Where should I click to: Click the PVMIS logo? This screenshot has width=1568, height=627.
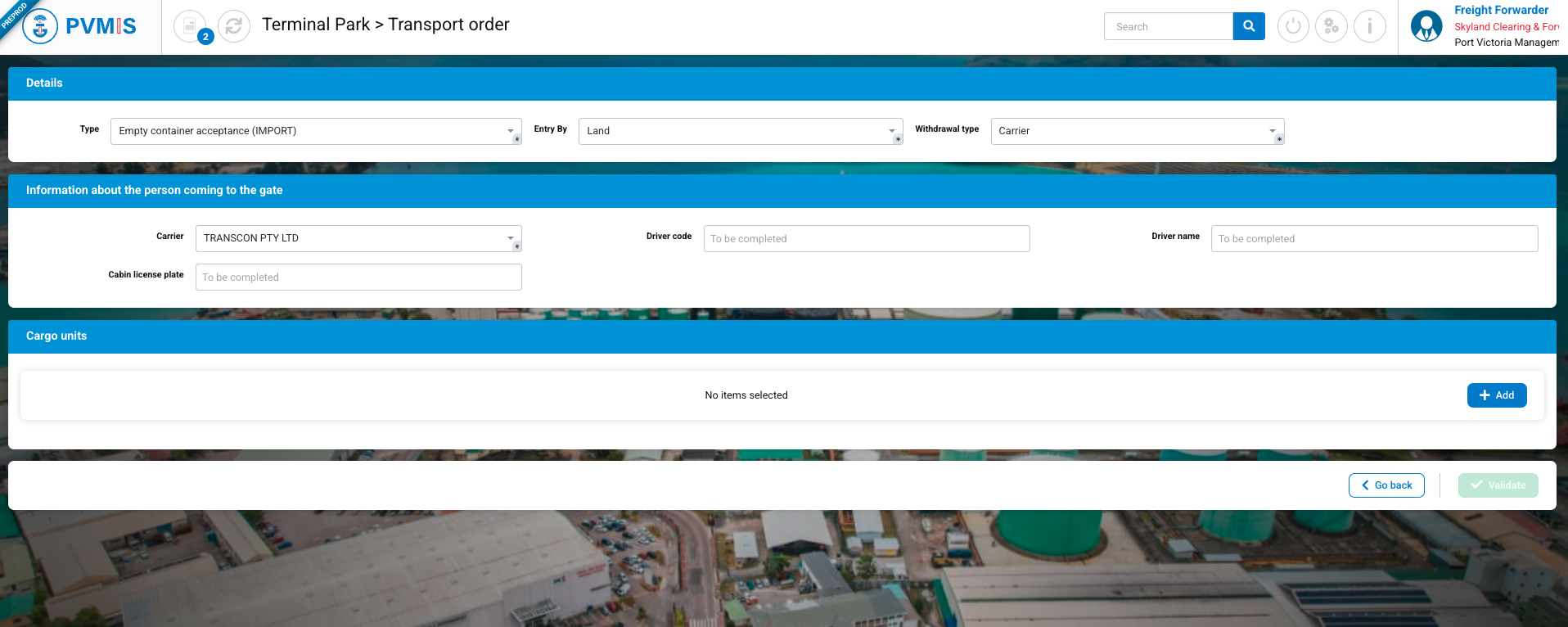(x=80, y=26)
